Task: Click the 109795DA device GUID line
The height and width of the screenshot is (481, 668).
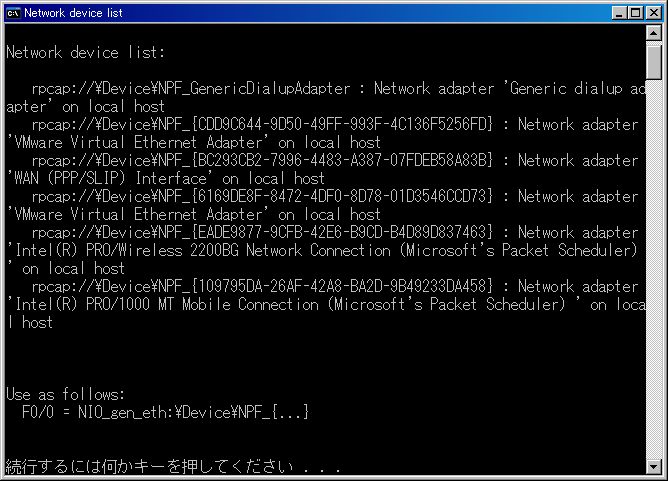Action: pyautogui.click(x=262, y=286)
